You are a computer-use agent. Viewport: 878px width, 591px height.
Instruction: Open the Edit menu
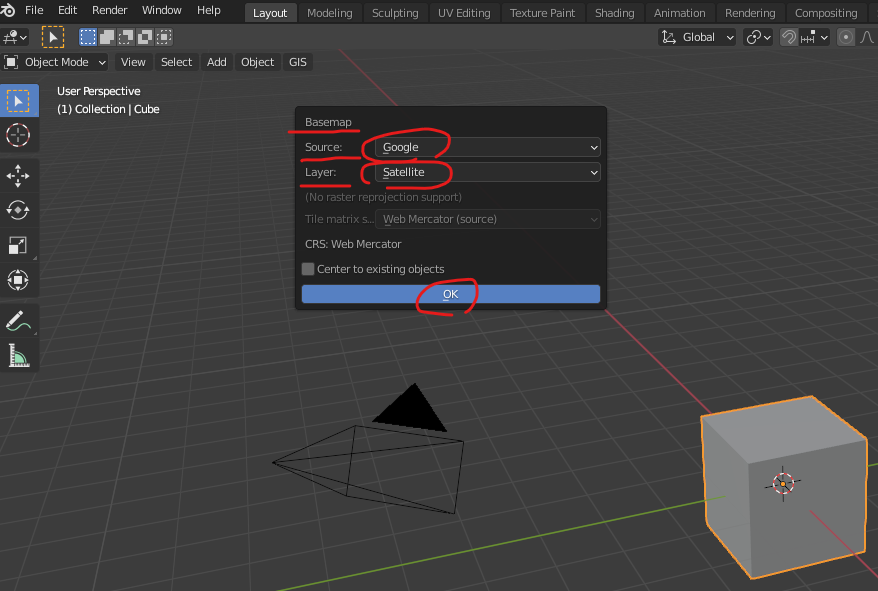coord(68,10)
